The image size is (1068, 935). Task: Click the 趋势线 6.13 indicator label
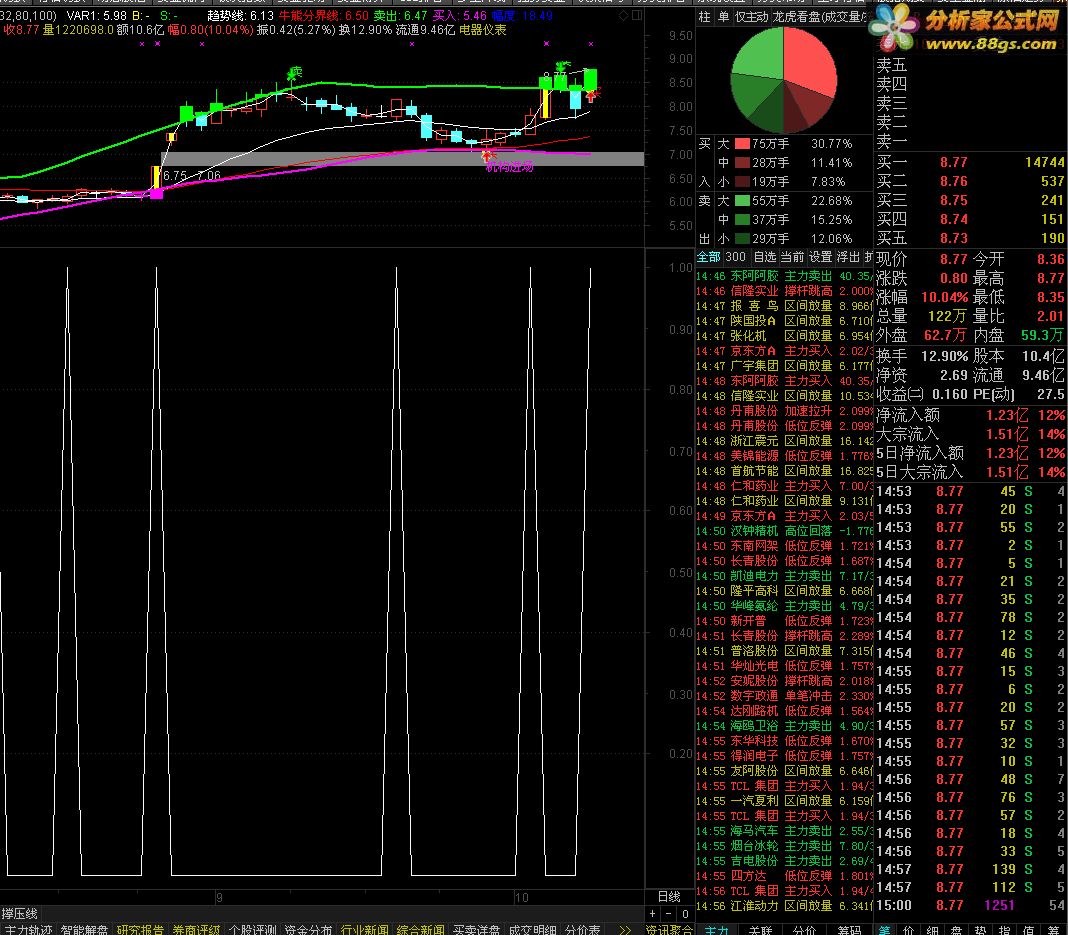[240, 16]
